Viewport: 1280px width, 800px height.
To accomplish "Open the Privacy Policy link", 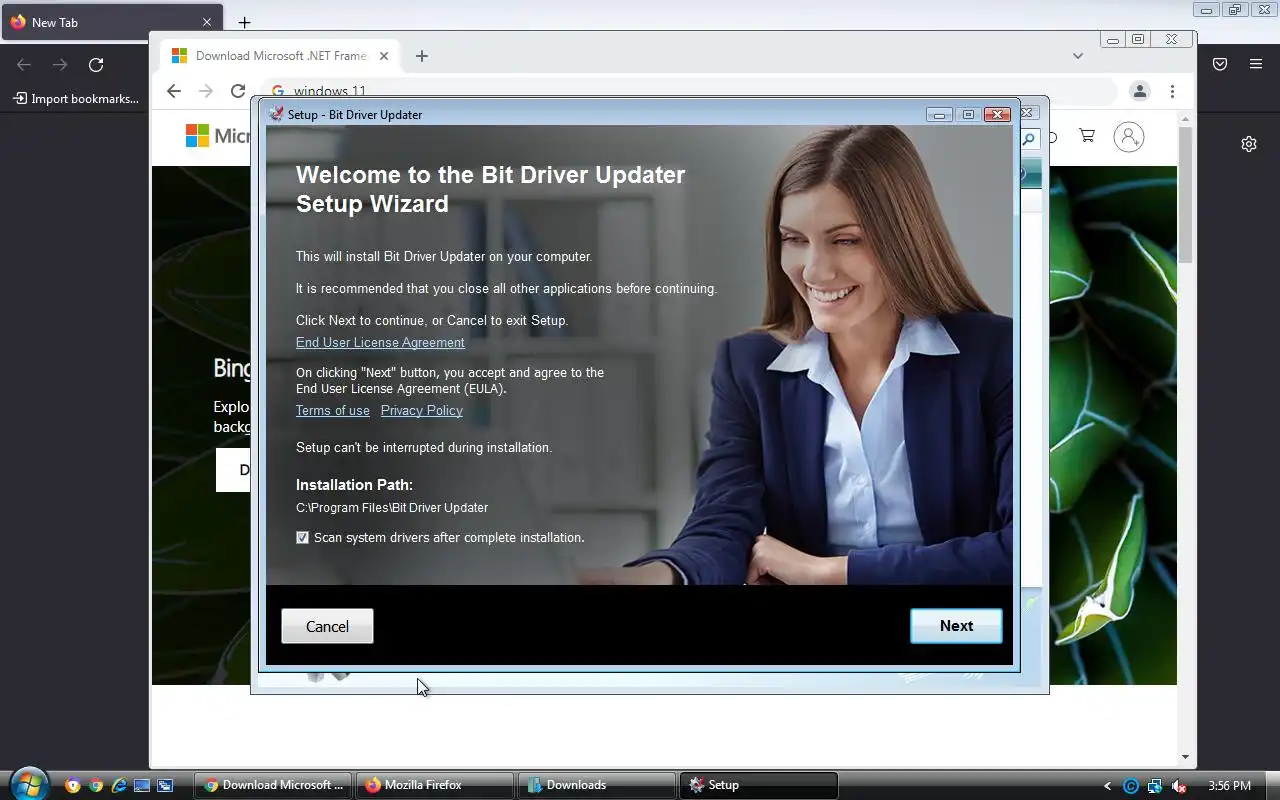I will tap(421, 410).
